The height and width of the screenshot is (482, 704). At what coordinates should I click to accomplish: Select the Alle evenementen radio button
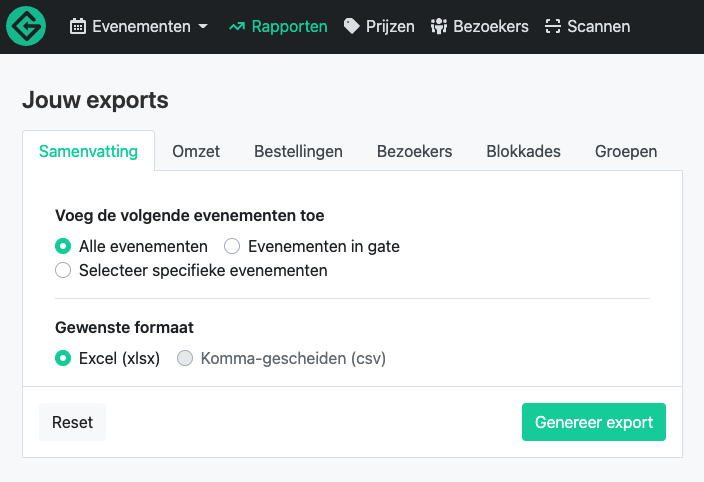tap(63, 246)
